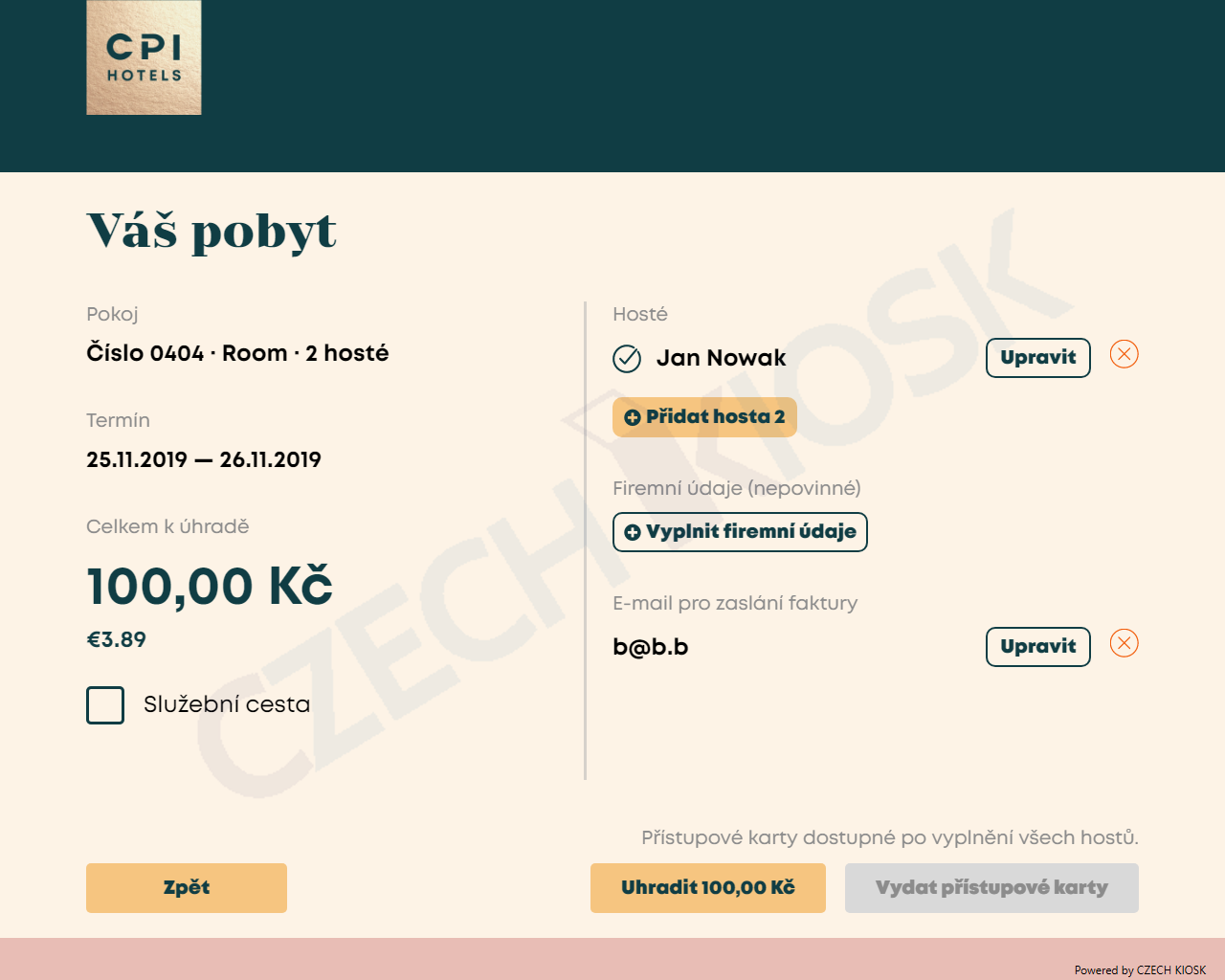1225x980 pixels.
Task: Edit invoice e-mail with Upravit button
Action: point(1038,647)
